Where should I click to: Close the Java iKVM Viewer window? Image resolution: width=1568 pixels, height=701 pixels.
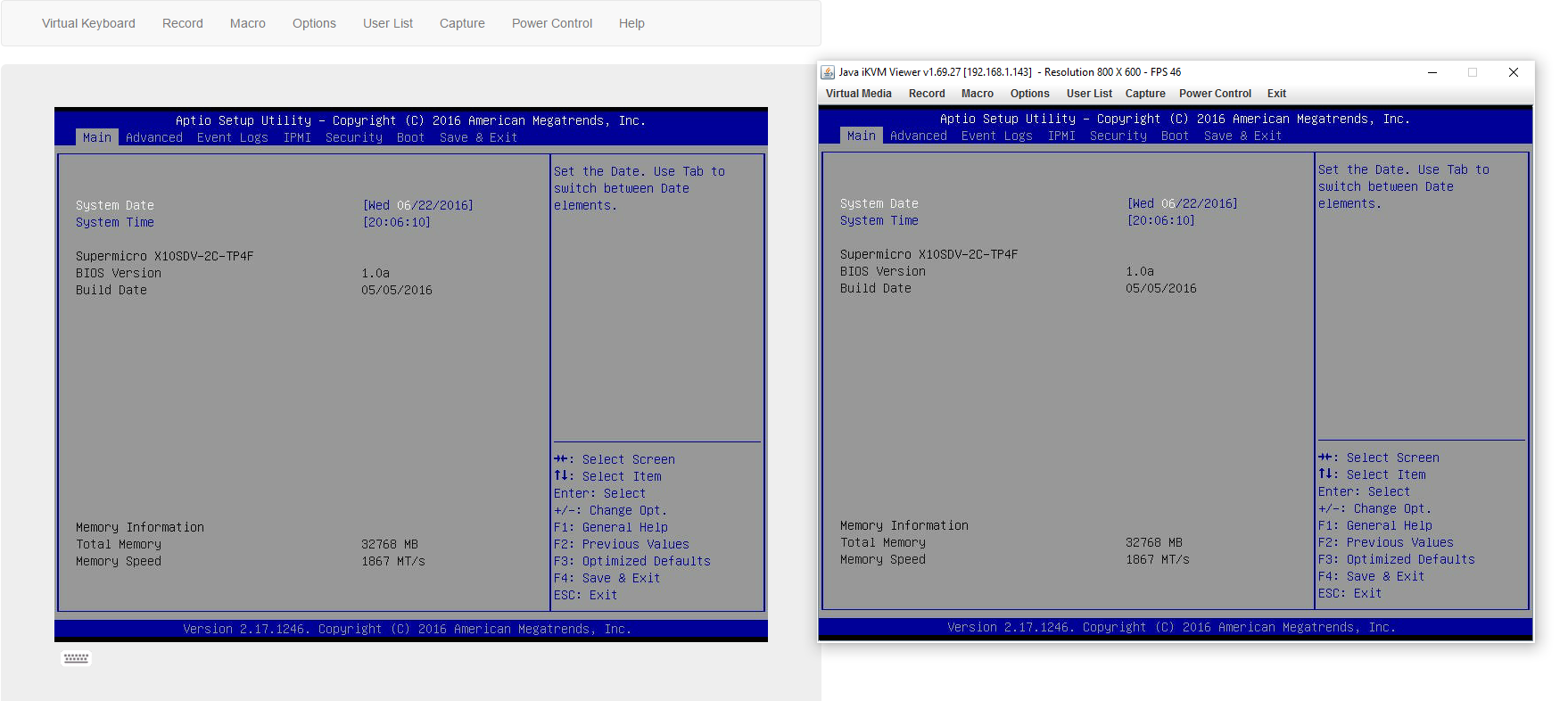click(1513, 72)
